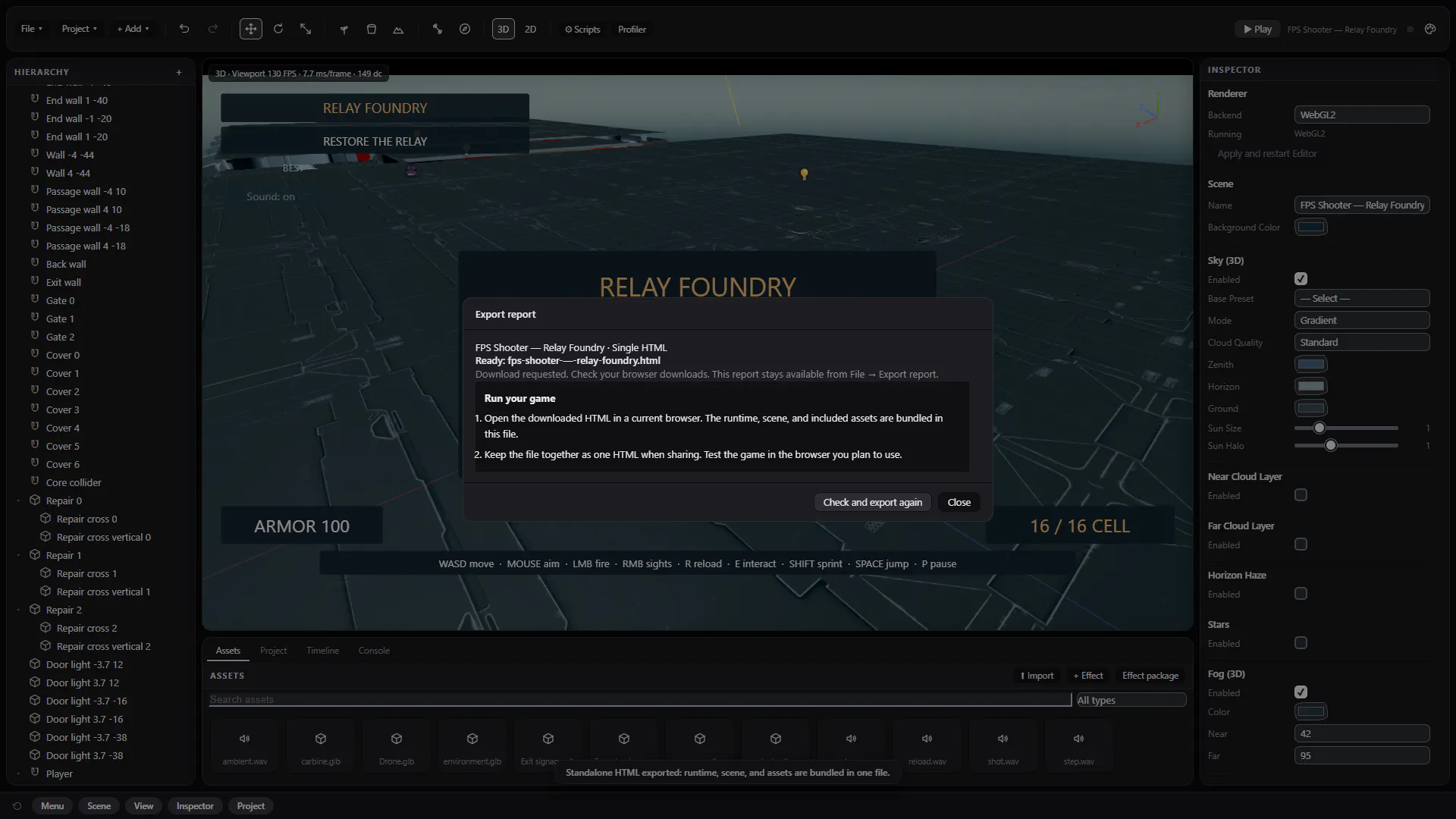This screenshot has height=819, width=1456.
Task: Enable the Near Cloud Layer checkbox
Action: point(1301,495)
